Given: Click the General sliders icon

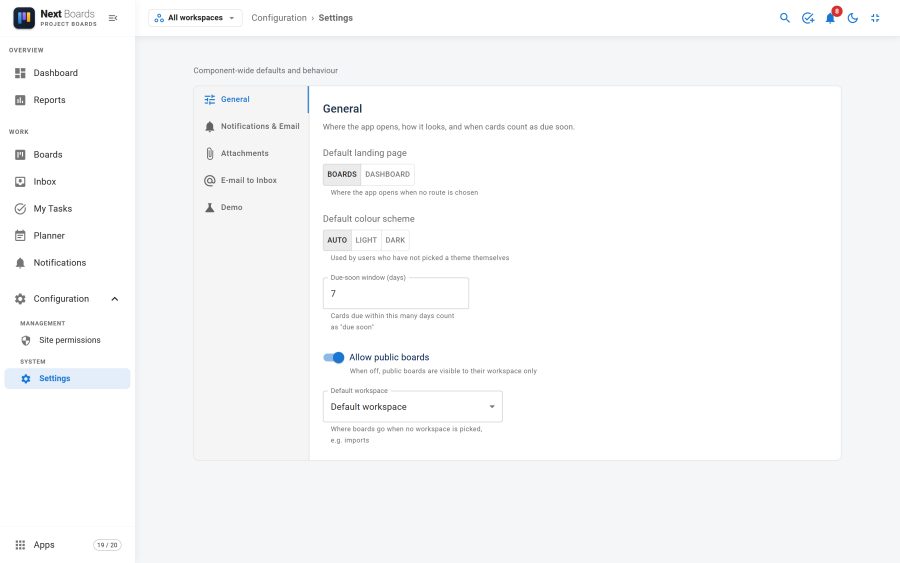Looking at the screenshot, I should pos(210,99).
